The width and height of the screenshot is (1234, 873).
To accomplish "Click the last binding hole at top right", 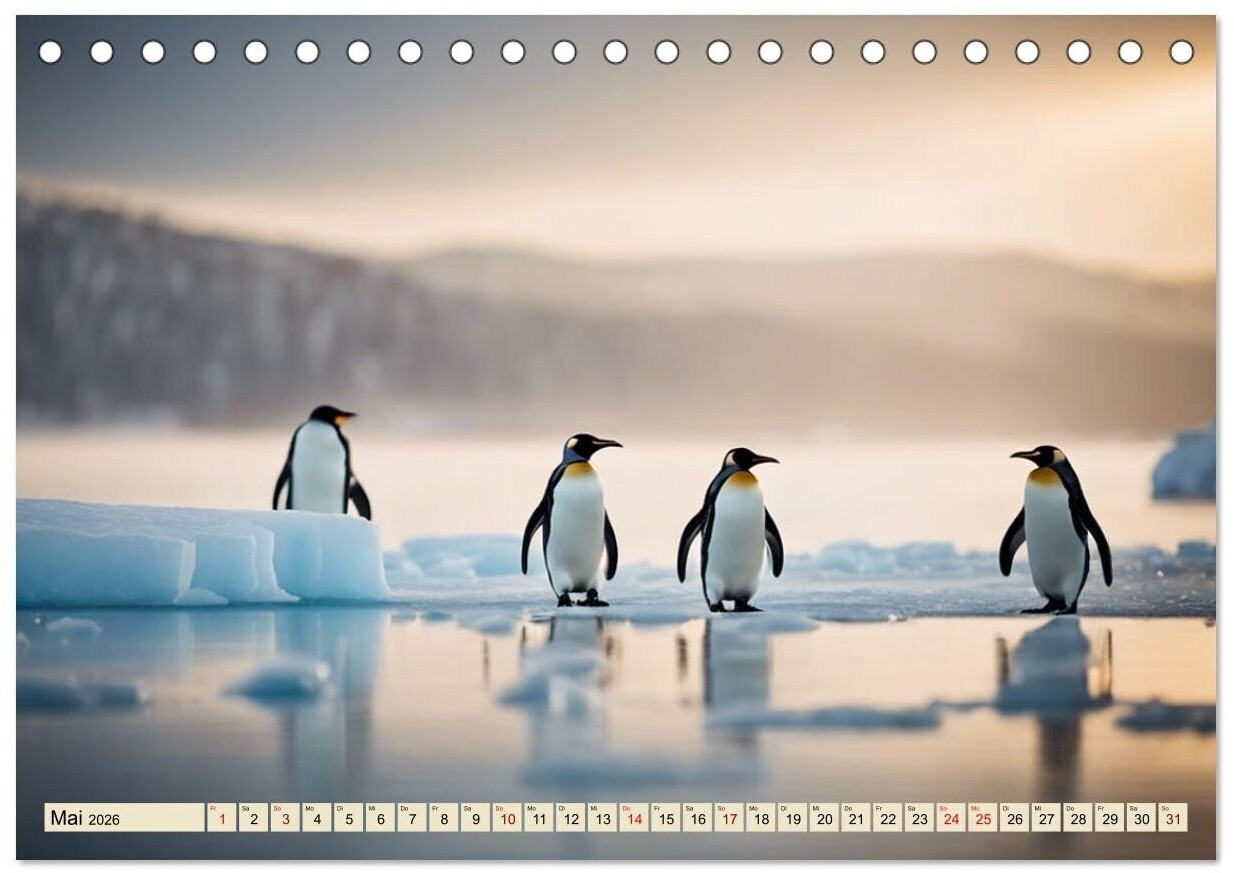I will 1181,52.
